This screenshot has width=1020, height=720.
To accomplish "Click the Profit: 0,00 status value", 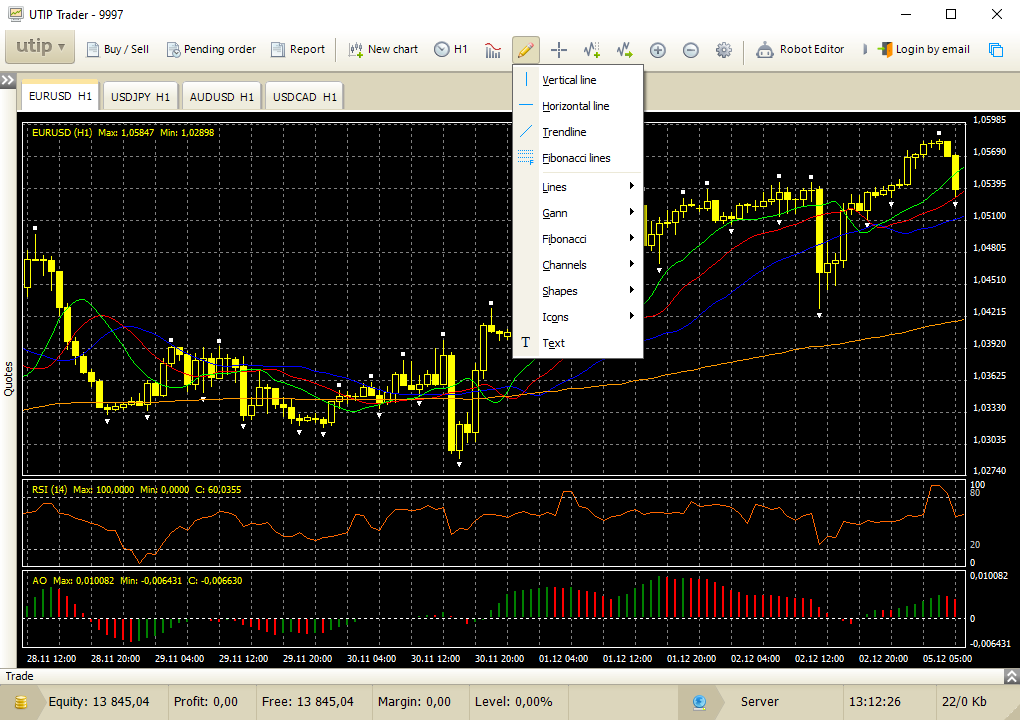I will click(x=206, y=702).
